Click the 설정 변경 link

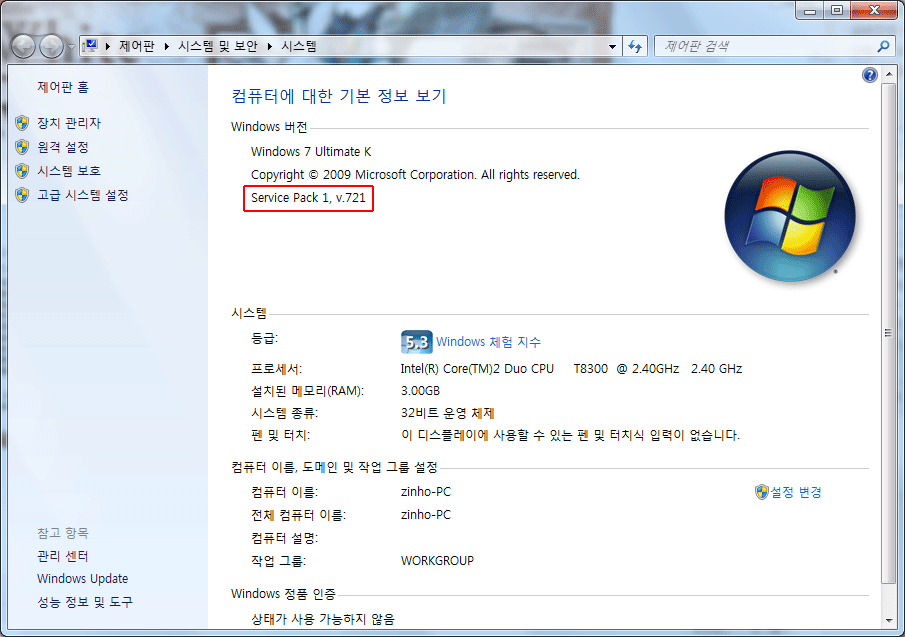click(x=795, y=492)
